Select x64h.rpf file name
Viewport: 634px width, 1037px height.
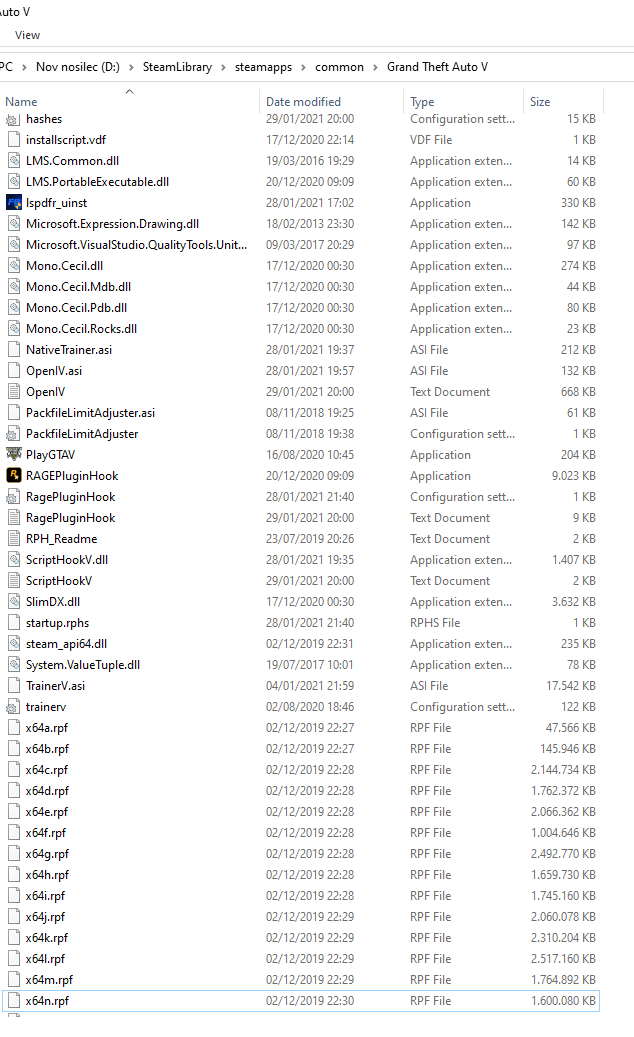coord(47,875)
